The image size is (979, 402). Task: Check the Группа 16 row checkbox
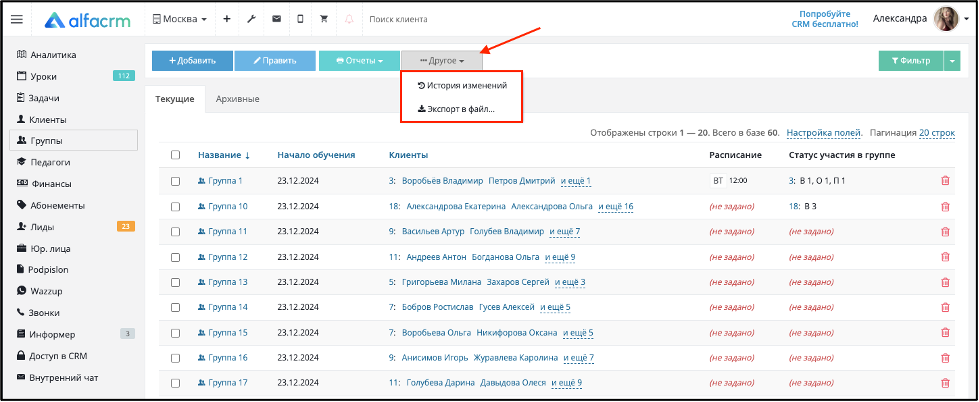[x=175, y=358]
